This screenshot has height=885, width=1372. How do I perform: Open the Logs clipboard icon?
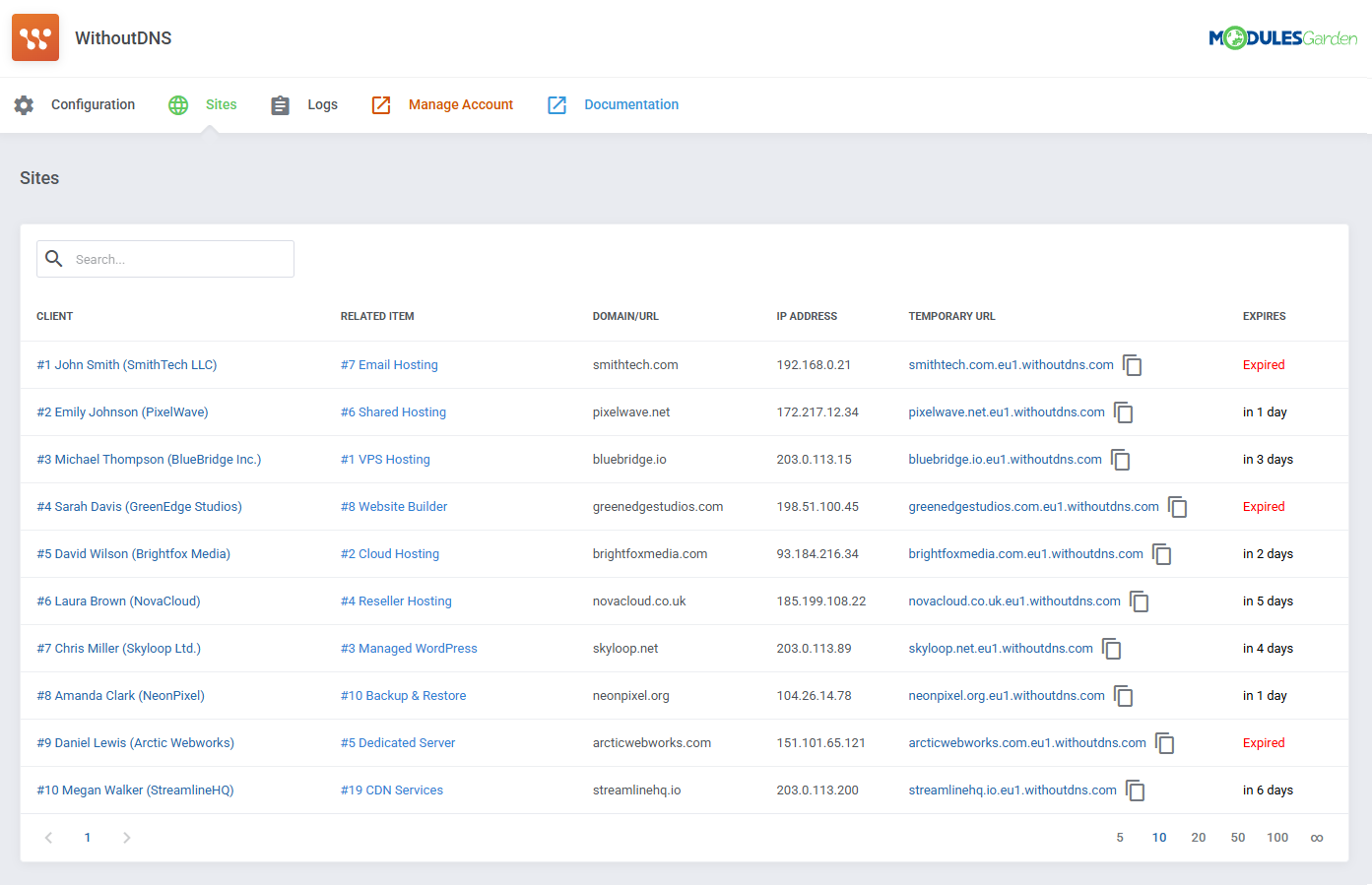280,104
